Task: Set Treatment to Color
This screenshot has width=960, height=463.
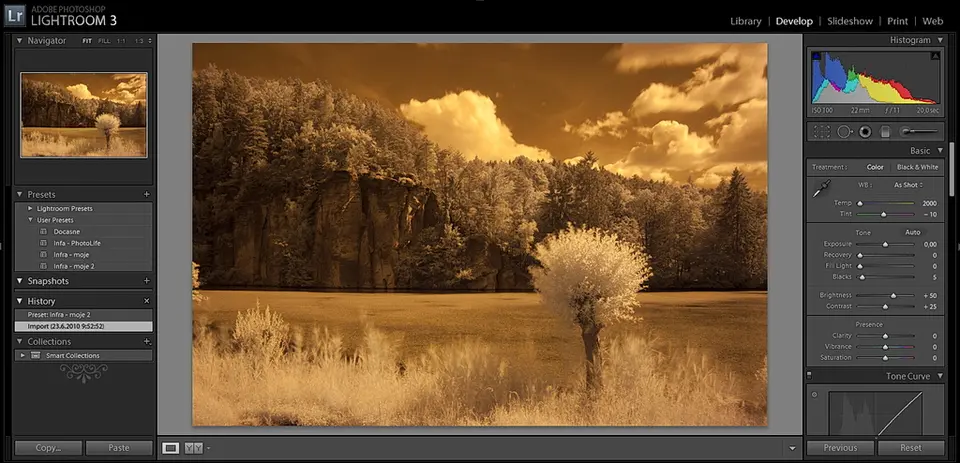Action: click(875, 167)
